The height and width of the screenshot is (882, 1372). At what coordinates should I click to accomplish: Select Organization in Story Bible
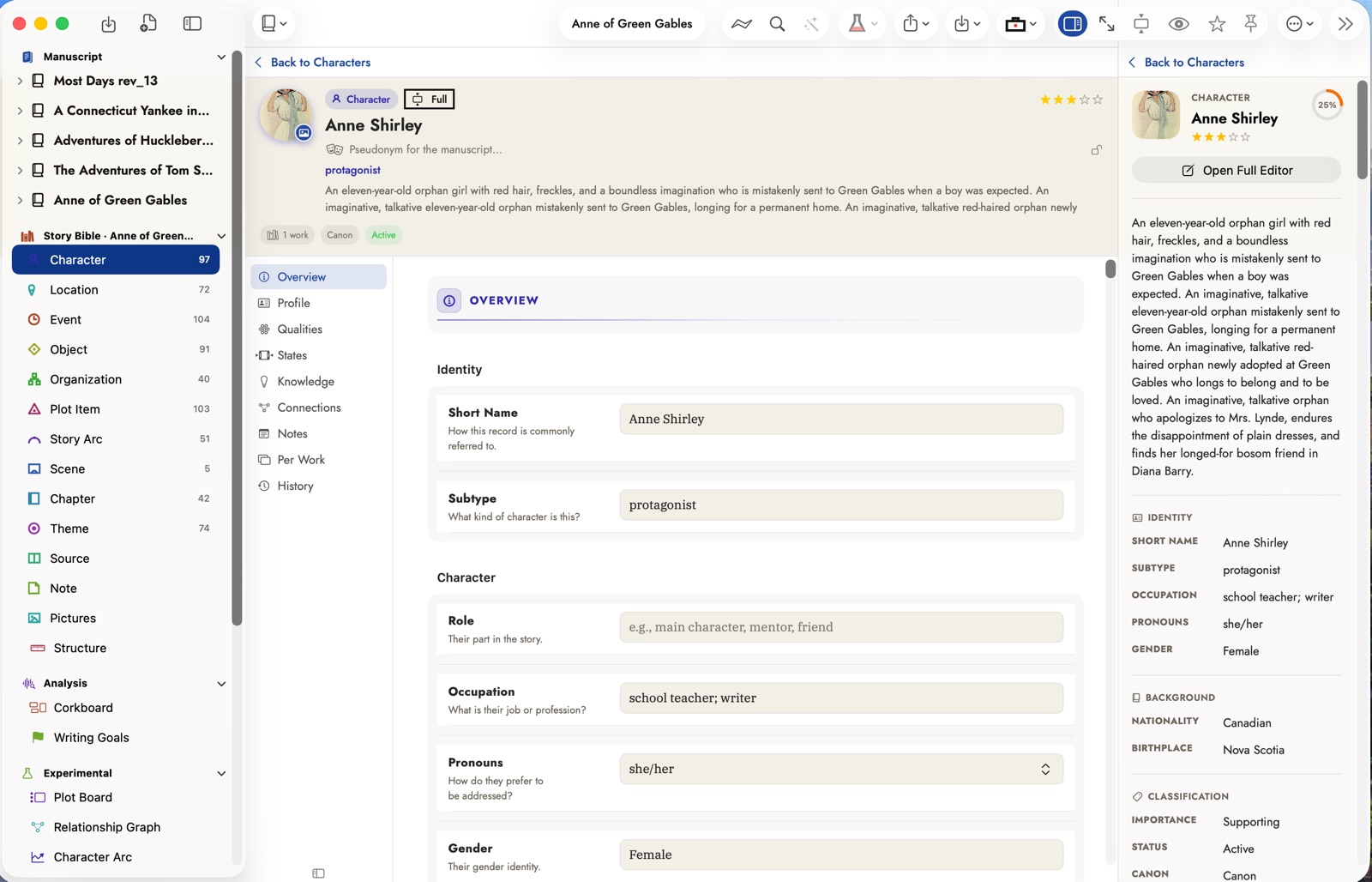point(116,379)
